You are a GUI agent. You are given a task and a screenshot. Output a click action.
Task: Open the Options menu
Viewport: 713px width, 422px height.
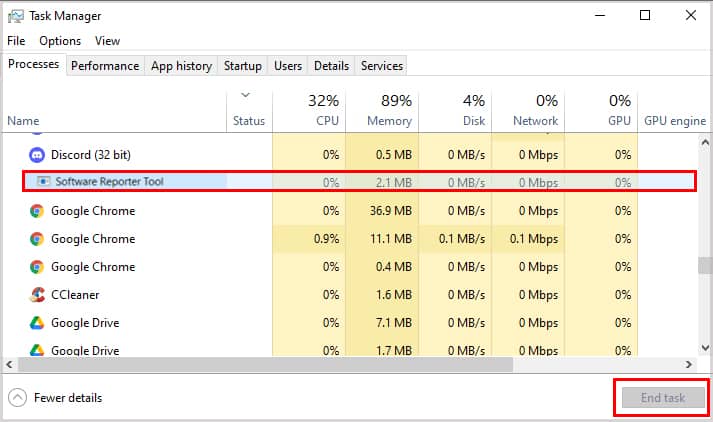pyautogui.click(x=60, y=41)
